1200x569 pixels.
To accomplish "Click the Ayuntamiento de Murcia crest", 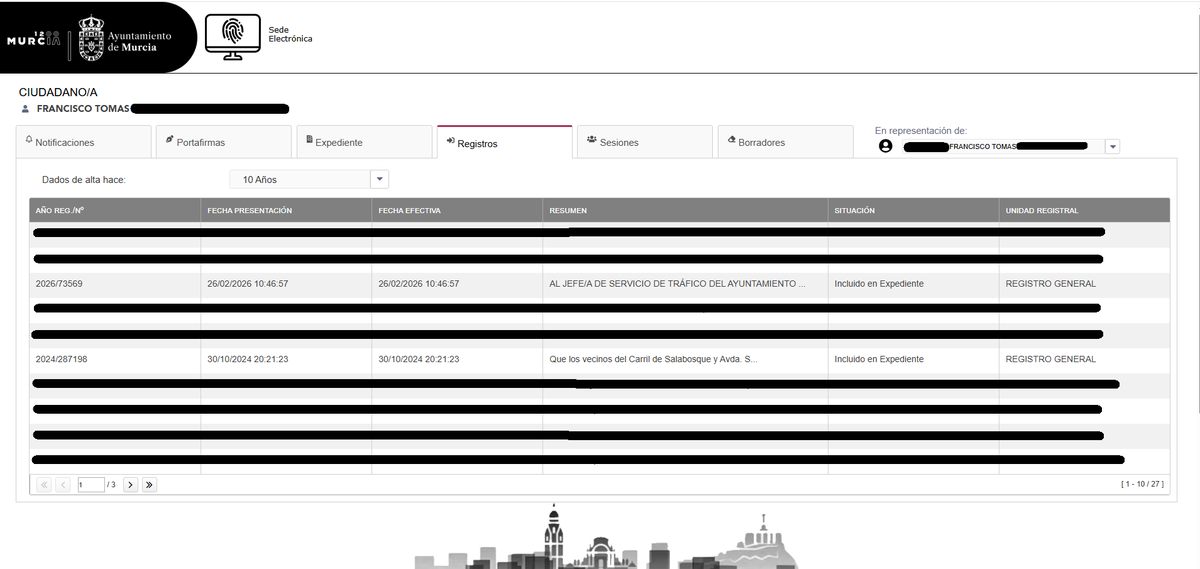I will pos(90,37).
